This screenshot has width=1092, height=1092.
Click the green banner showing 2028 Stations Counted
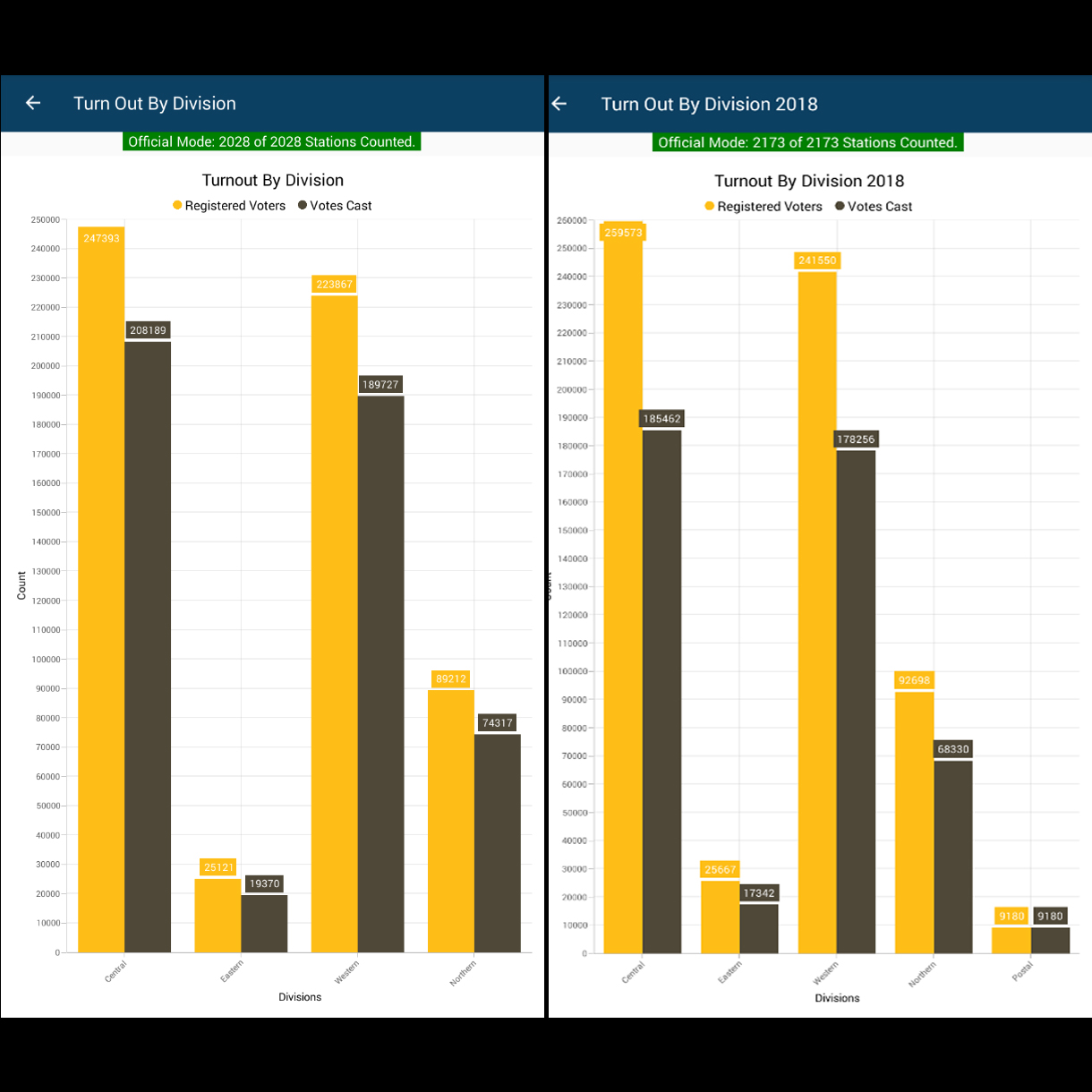click(x=271, y=141)
